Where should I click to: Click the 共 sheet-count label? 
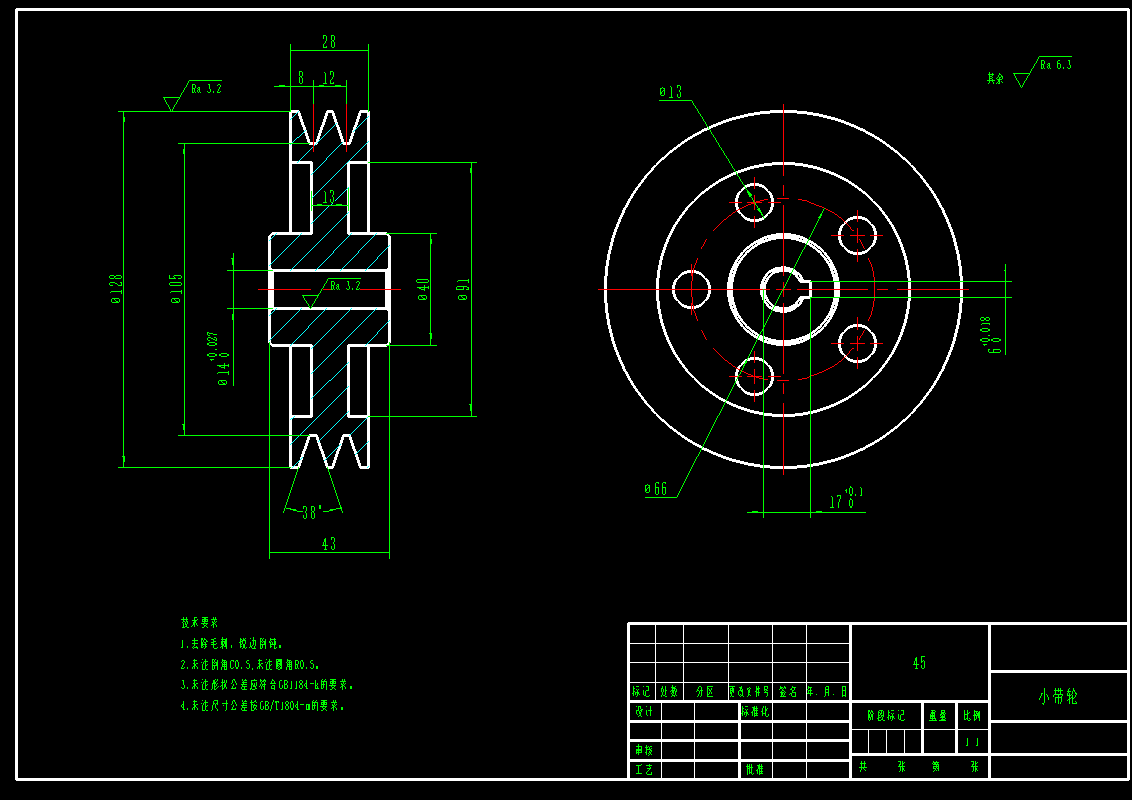pos(863,767)
